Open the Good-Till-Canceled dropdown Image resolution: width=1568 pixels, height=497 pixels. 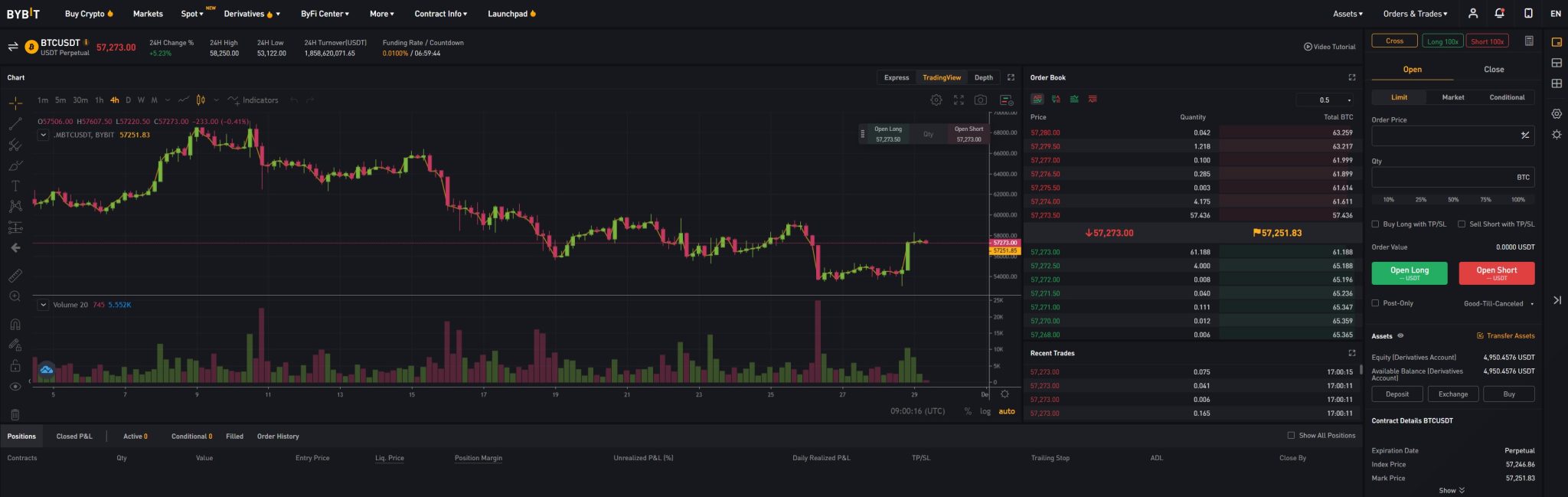(x=1498, y=304)
